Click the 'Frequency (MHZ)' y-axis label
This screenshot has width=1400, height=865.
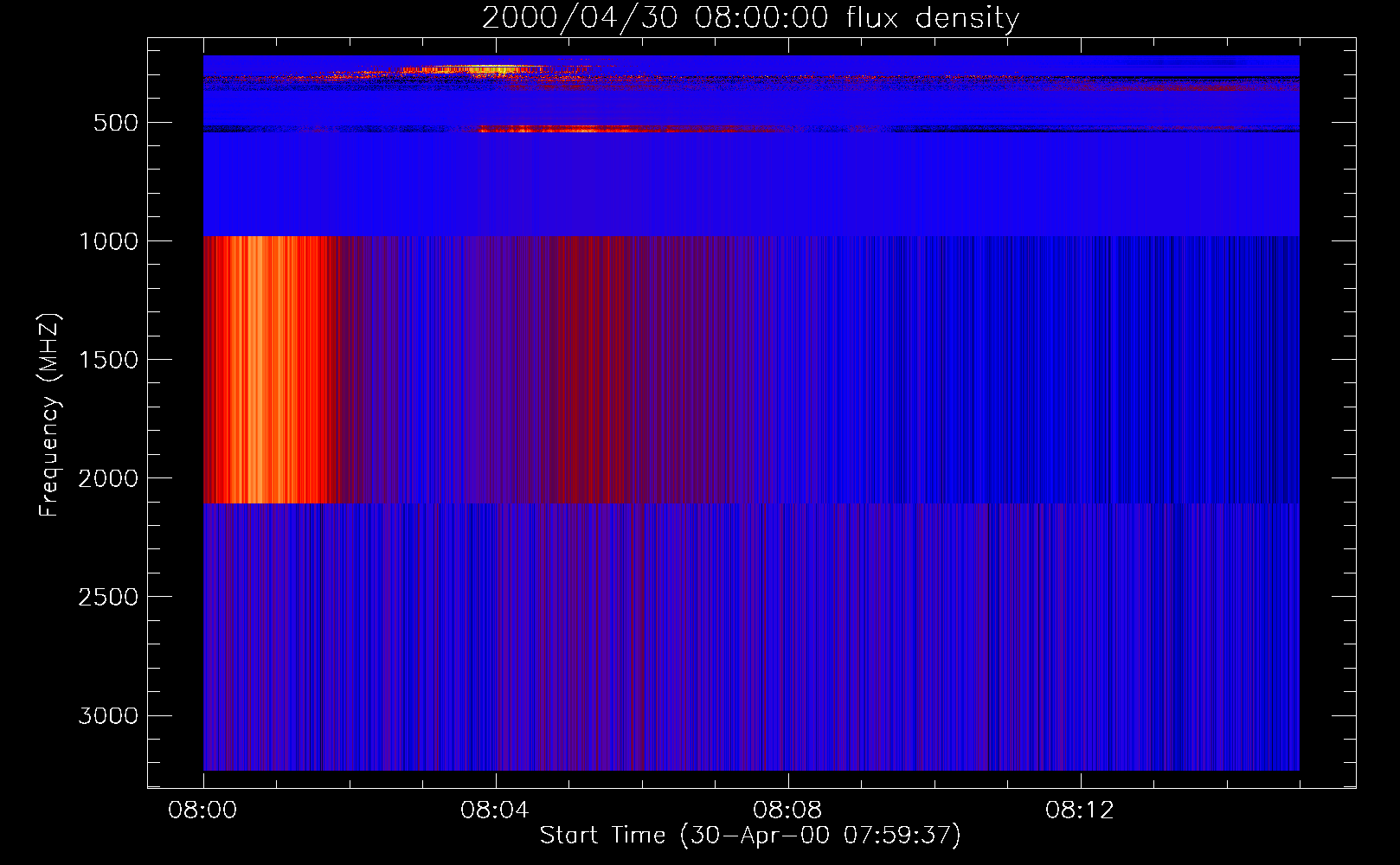tap(49, 415)
